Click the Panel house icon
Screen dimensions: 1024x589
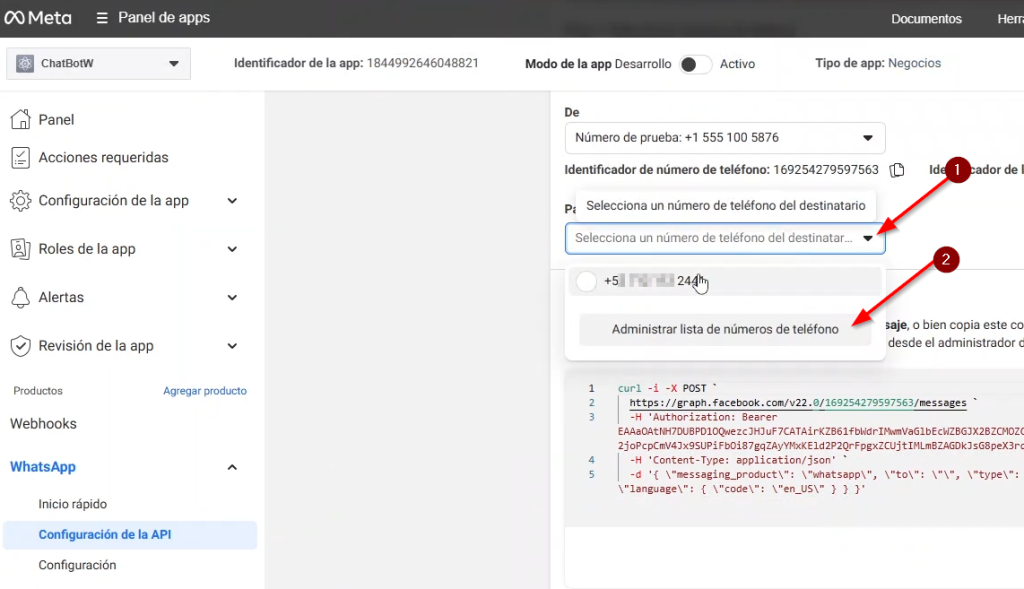[x=20, y=119]
